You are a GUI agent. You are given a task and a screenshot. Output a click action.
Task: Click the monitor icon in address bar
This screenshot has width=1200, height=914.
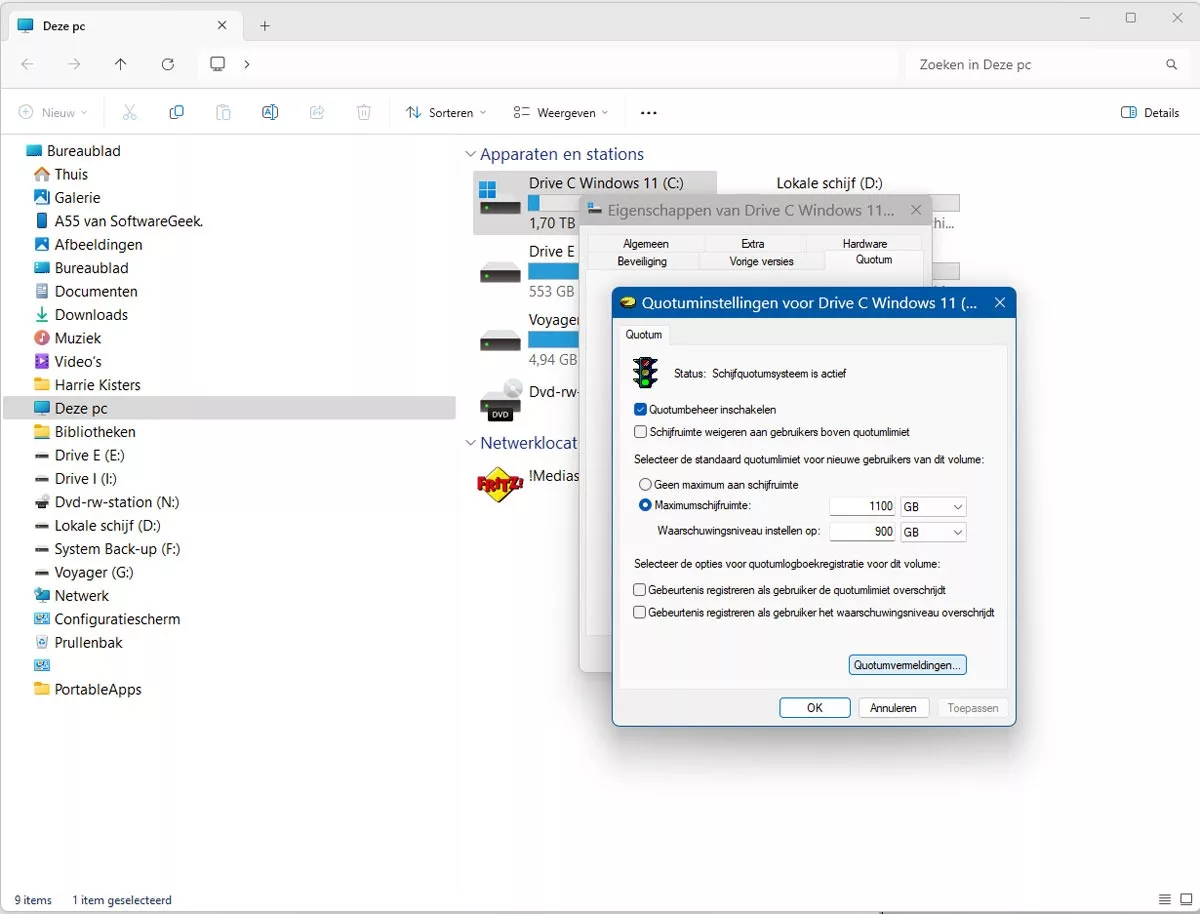click(218, 64)
